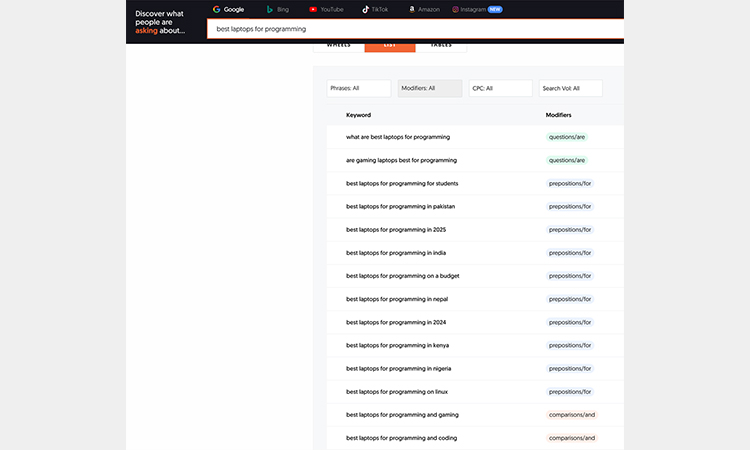Click the NEW badge beside Instagram
The image size is (750, 450).
point(494,9)
